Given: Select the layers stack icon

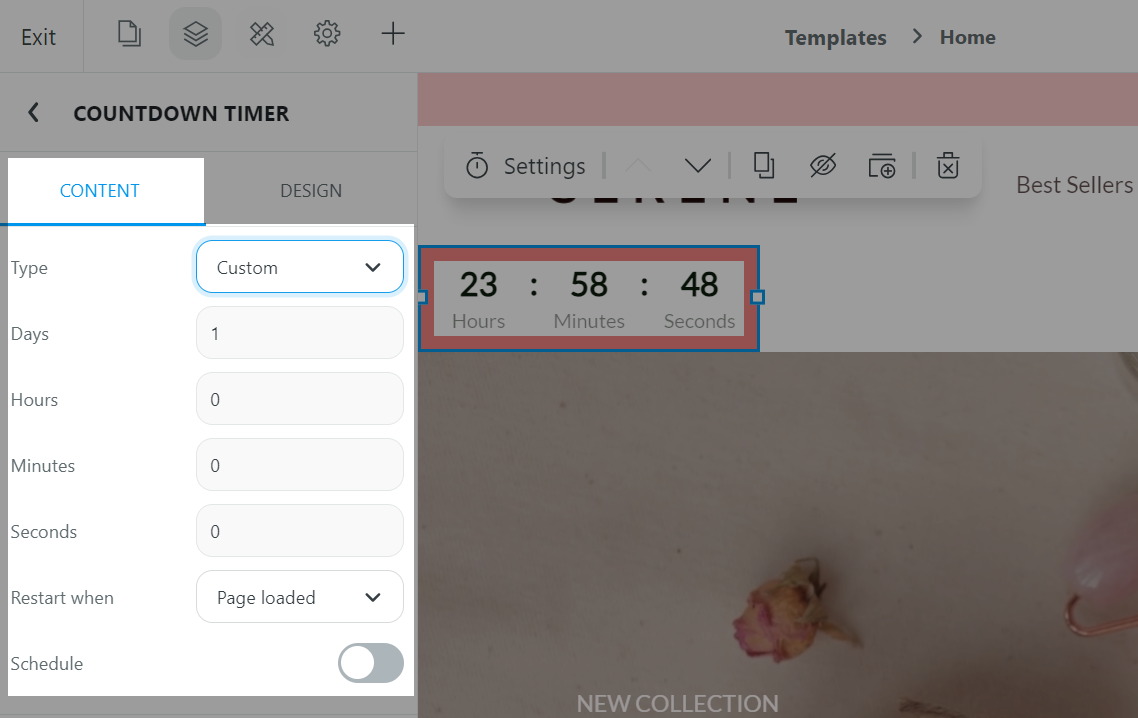Looking at the screenshot, I should click(195, 34).
